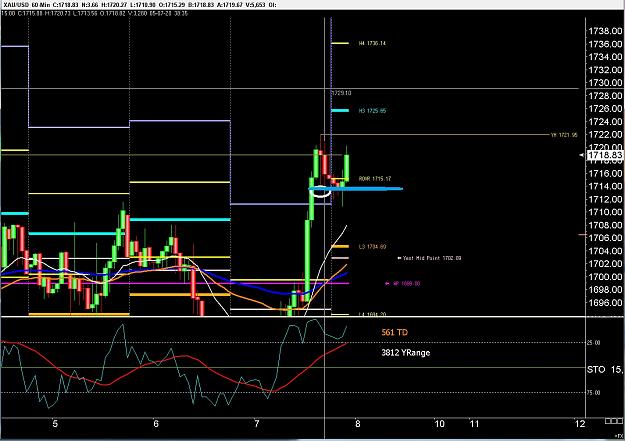
Task: Click the three-square chart control in bottom corner
Action: click(614, 421)
